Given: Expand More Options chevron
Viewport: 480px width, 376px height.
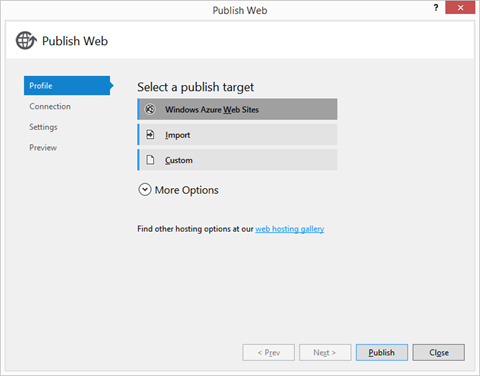Looking at the screenshot, I should pyautogui.click(x=145, y=190).
